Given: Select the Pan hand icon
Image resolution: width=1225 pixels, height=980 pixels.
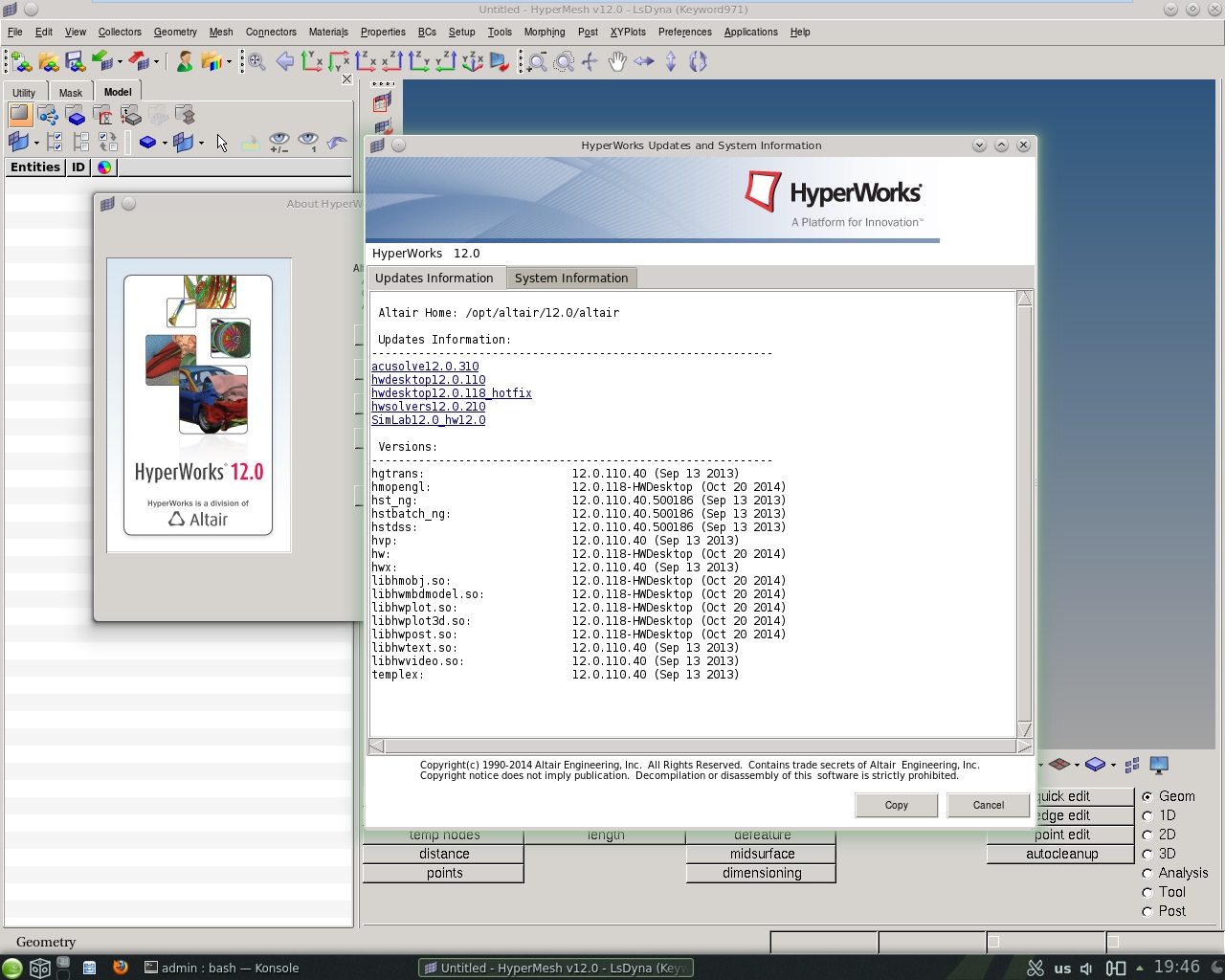Looking at the screenshot, I should click(x=617, y=62).
